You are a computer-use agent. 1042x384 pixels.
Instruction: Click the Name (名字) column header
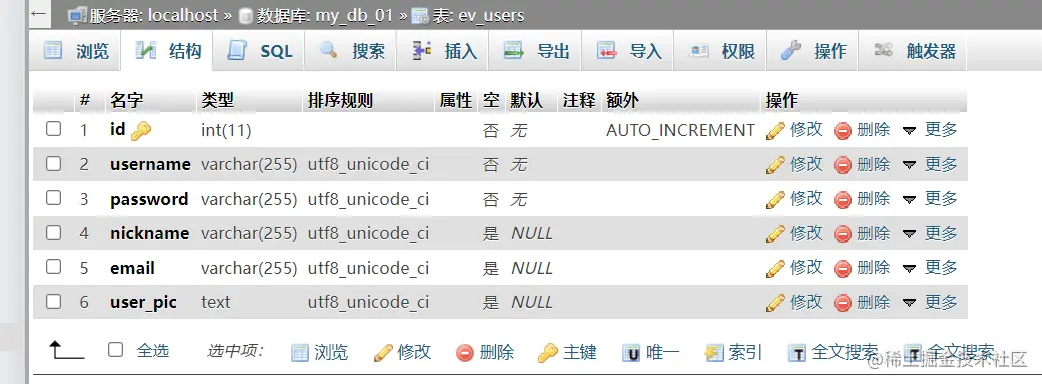point(126,101)
